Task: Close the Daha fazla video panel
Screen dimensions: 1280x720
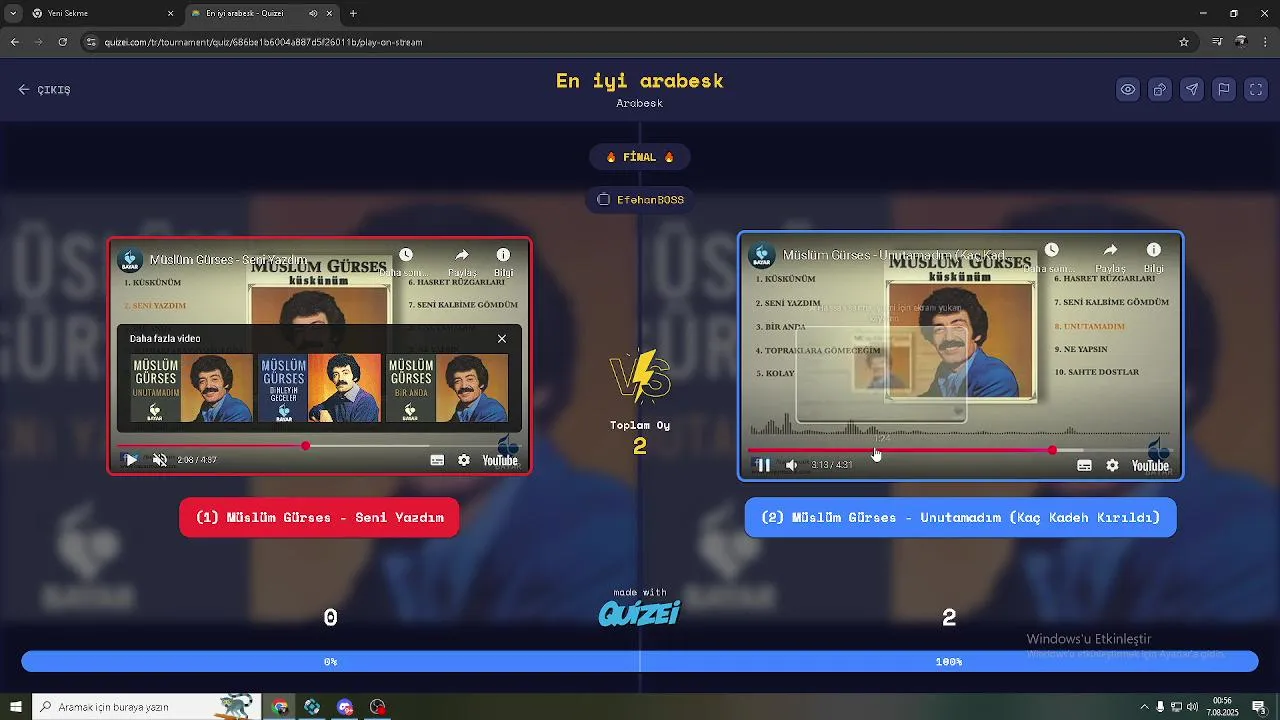Action: [x=502, y=339]
